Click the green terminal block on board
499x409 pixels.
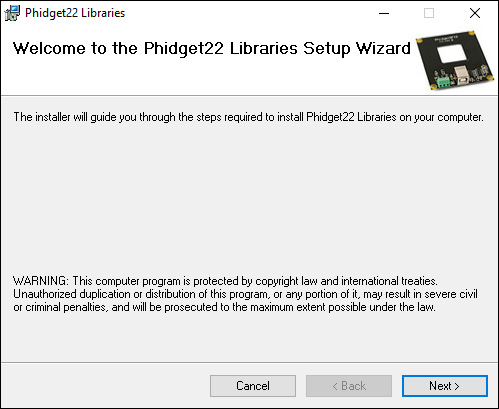click(443, 82)
